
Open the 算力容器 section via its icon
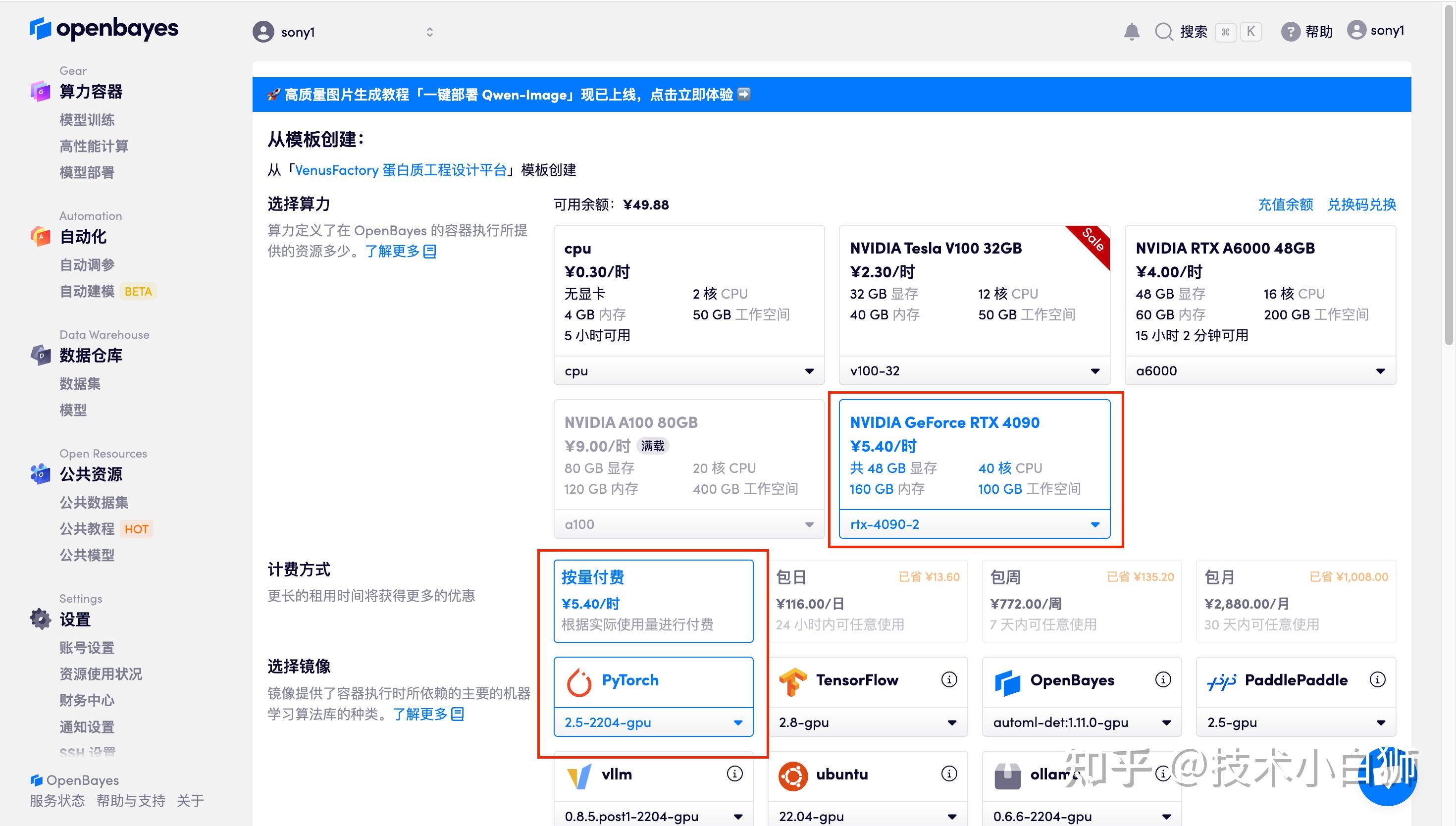click(x=40, y=91)
